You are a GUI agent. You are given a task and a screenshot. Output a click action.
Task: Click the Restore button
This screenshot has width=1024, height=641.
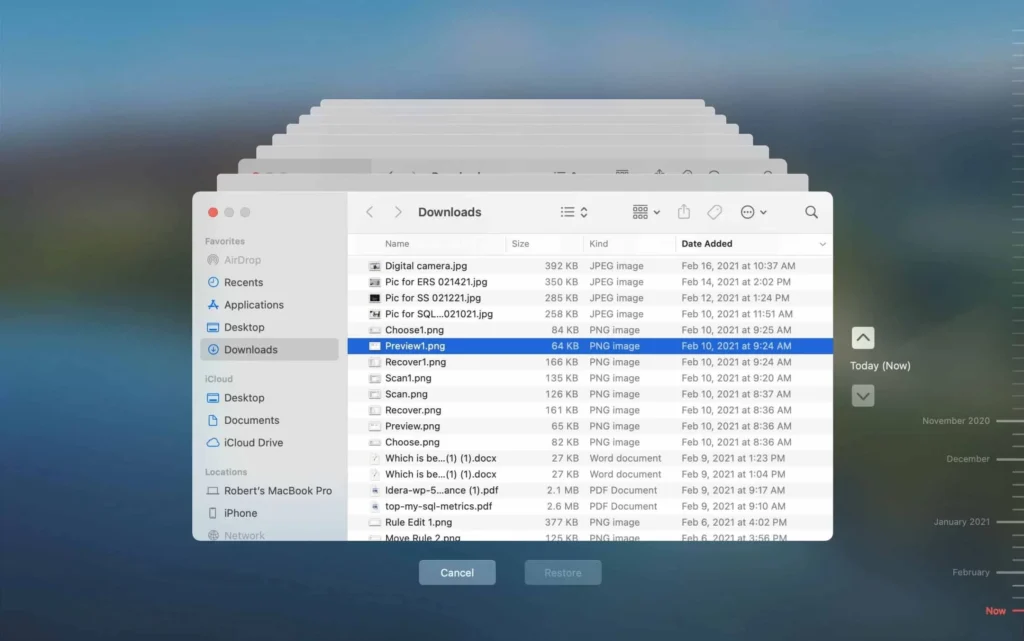point(563,572)
